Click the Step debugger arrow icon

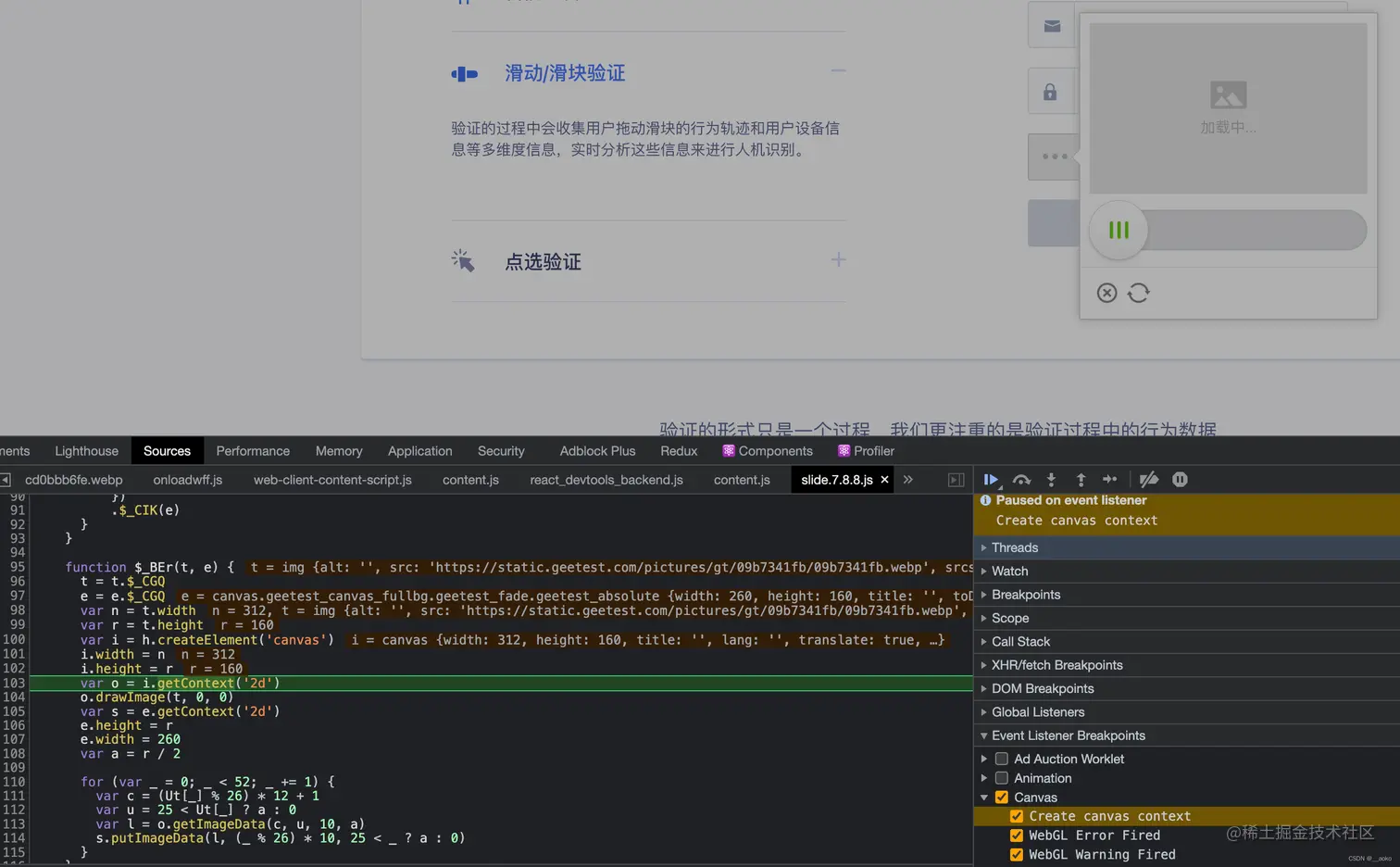1109,479
